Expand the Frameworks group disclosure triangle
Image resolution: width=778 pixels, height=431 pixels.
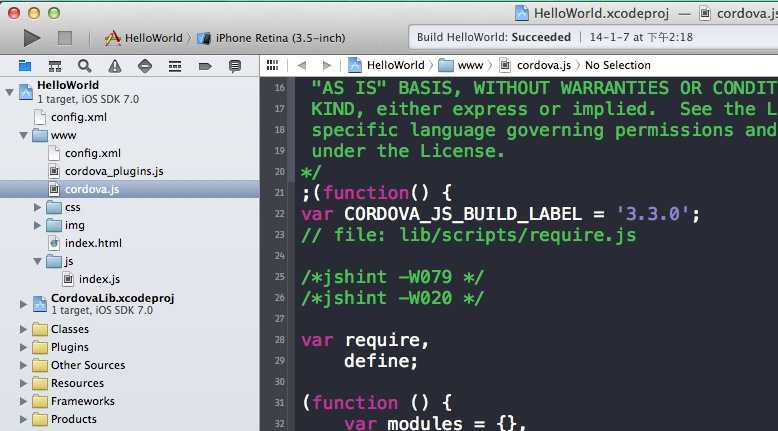[x=23, y=401]
